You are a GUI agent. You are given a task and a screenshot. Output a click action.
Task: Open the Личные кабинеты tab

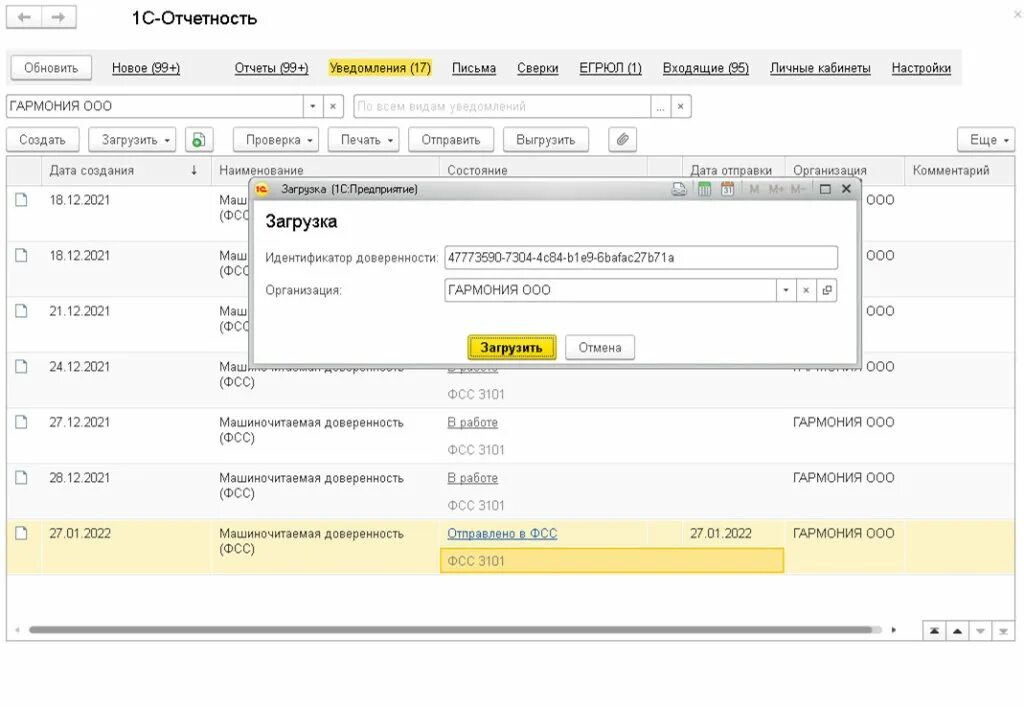tap(820, 68)
